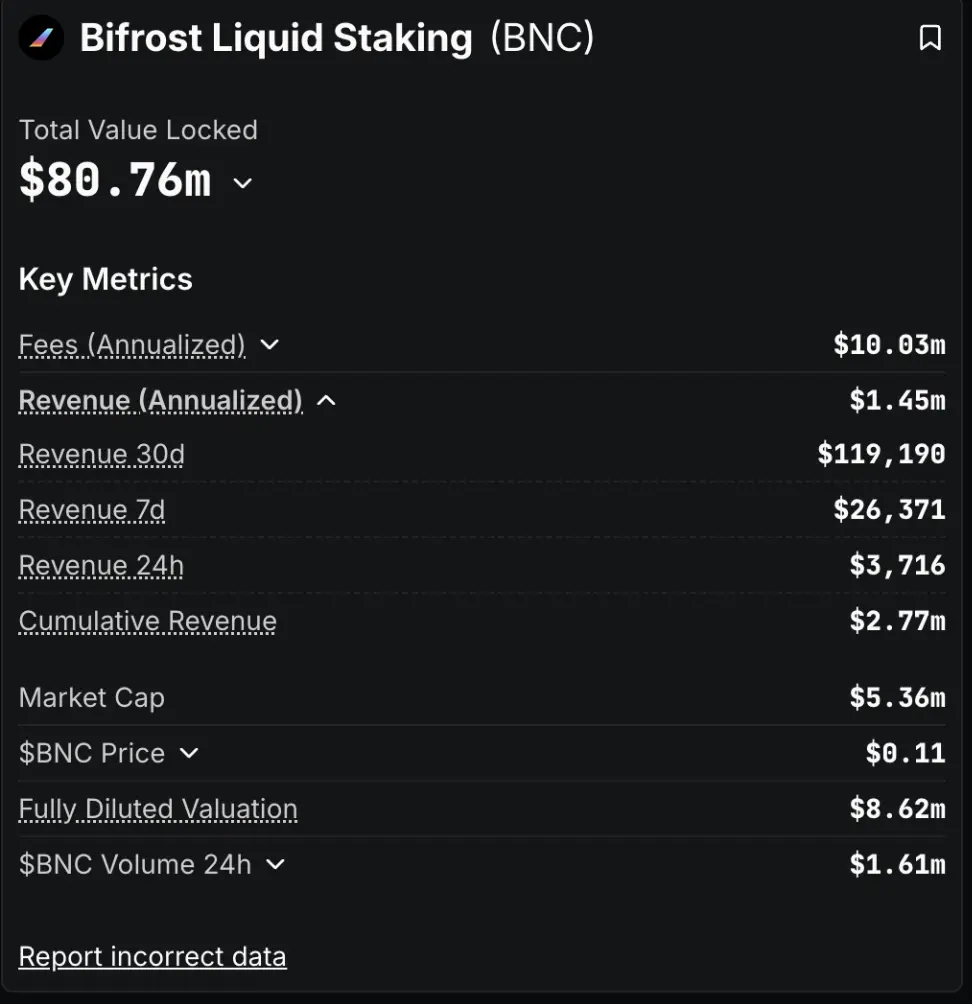The width and height of the screenshot is (972, 1004).
Task: Click the Bifrost Liquid Staking title
Action: (x=276, y=37)
